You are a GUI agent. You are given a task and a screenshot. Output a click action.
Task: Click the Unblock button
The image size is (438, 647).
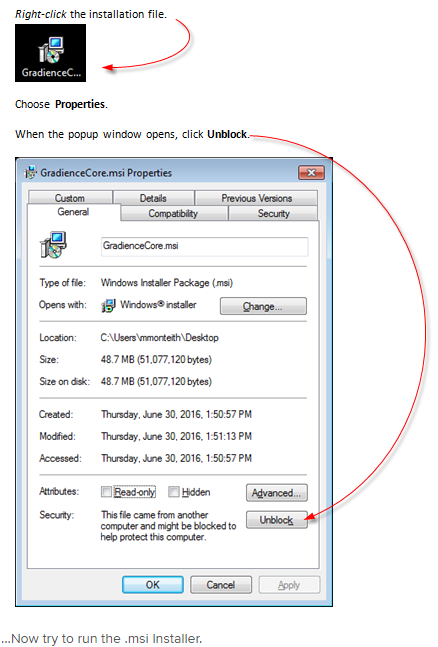(277, 520)
